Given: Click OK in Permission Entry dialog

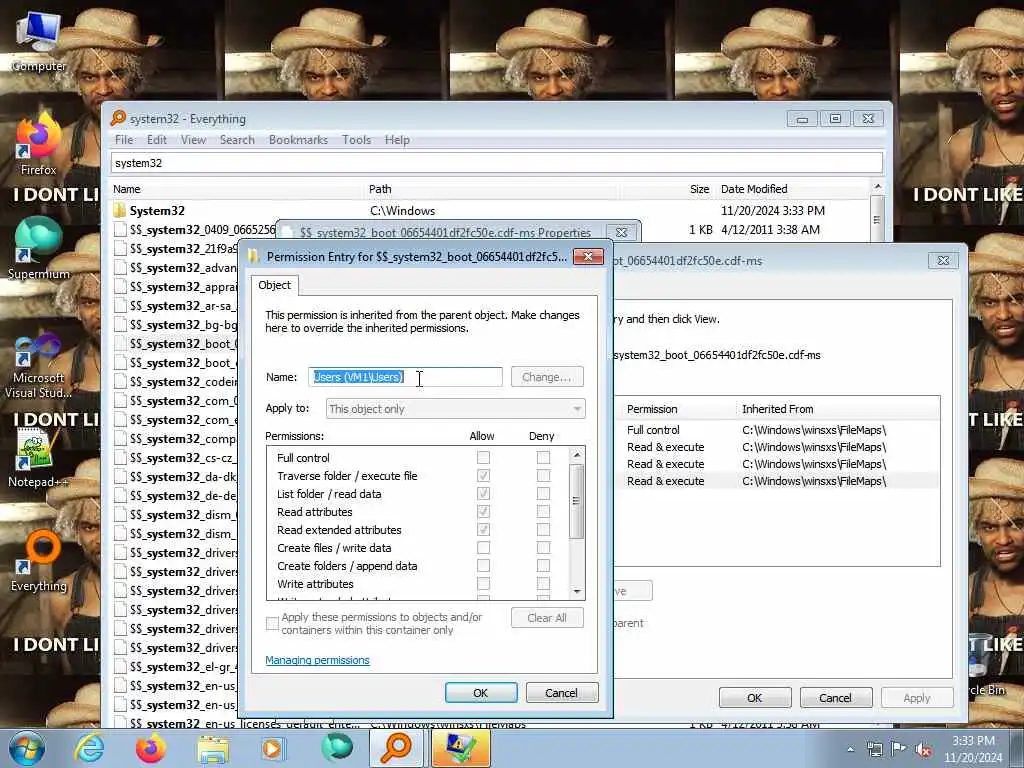Looking at the screenshot, I should [481, 693].
